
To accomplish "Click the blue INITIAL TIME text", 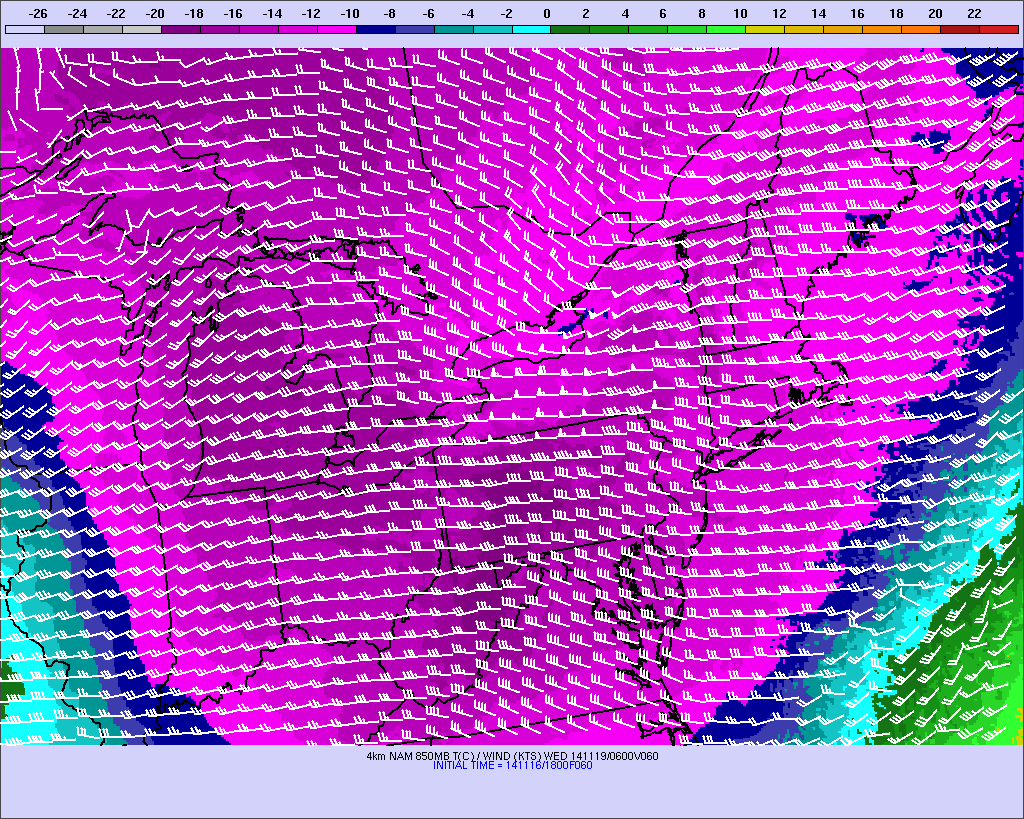I will 512,765.
